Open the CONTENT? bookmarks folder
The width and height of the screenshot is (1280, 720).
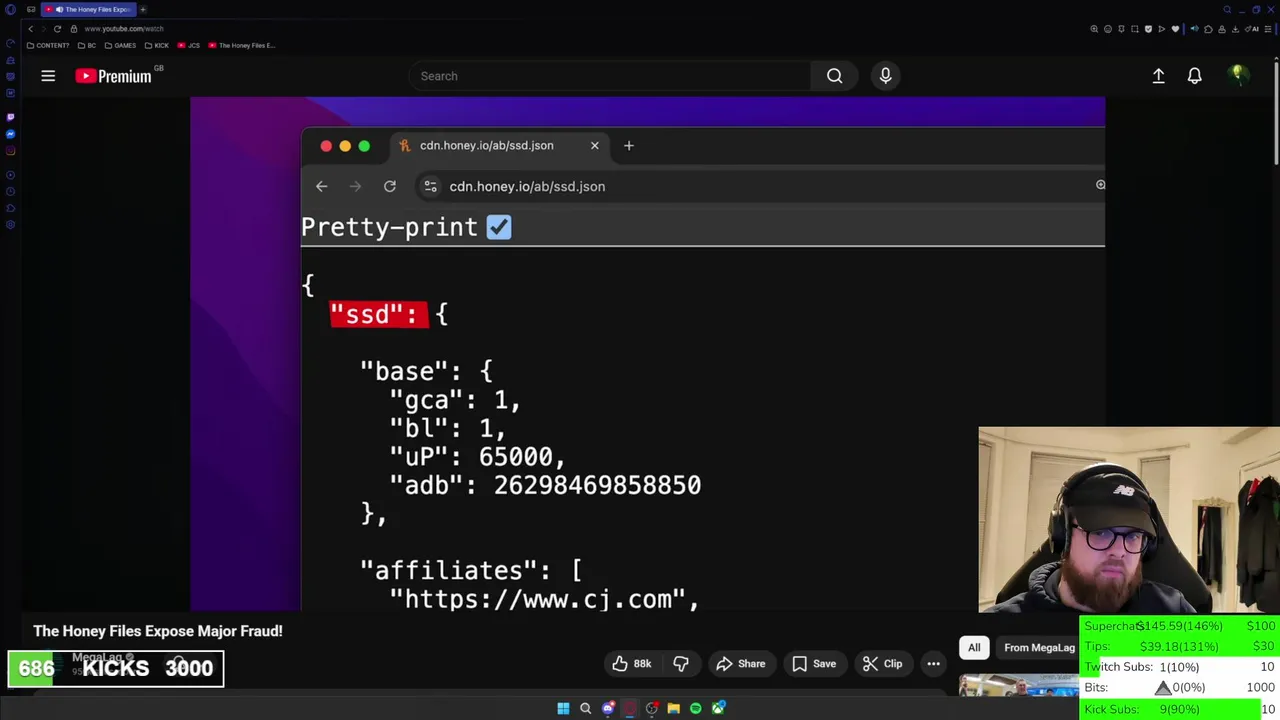(48, 45)
